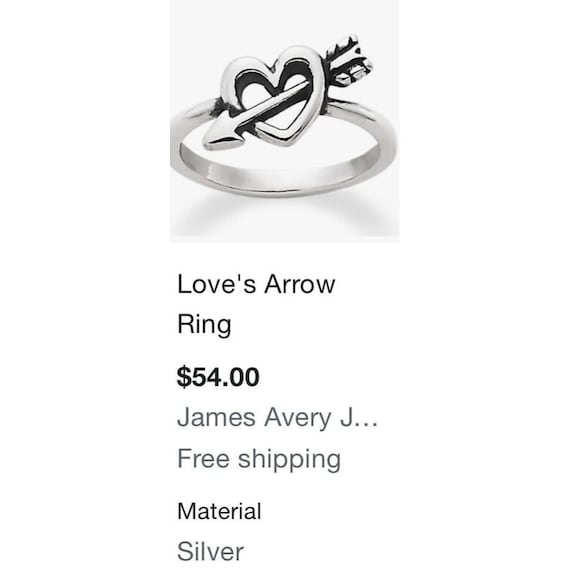Click the ring's shadow below the band

(x=284, y=214)
